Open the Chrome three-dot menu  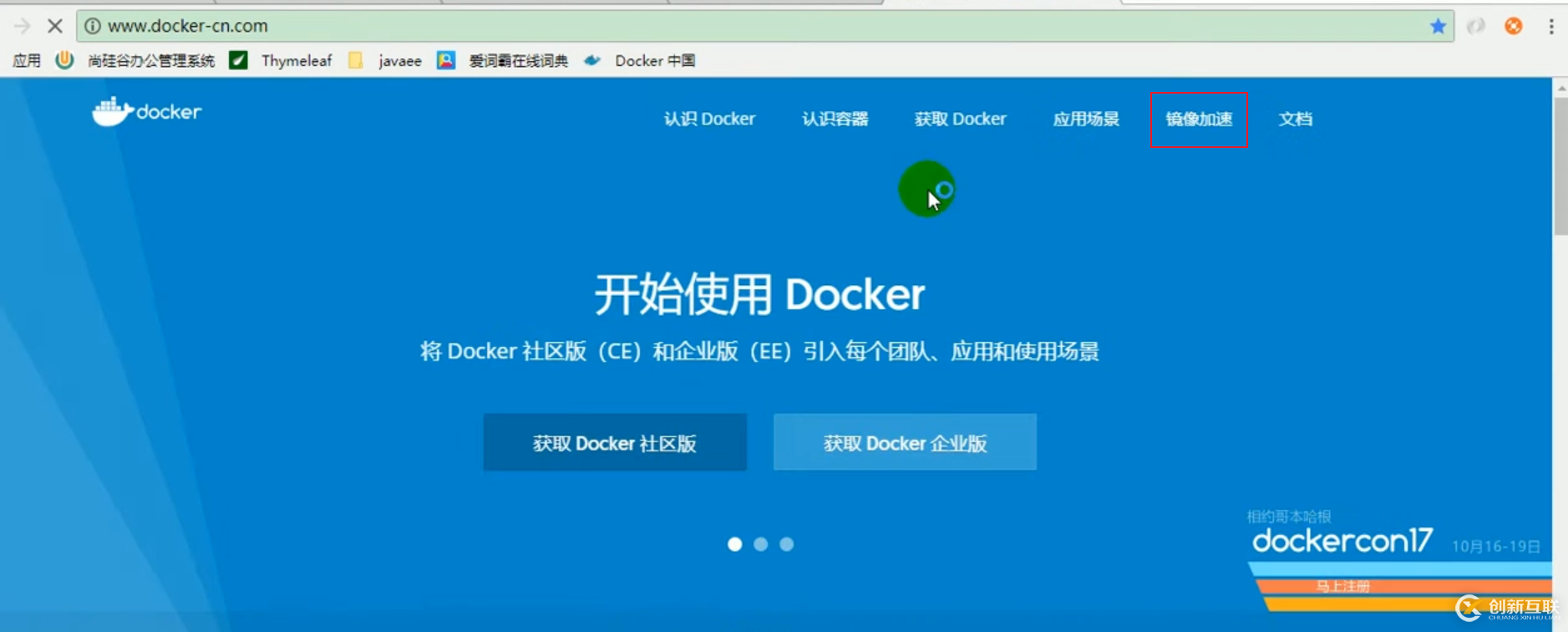point(1550,26)
